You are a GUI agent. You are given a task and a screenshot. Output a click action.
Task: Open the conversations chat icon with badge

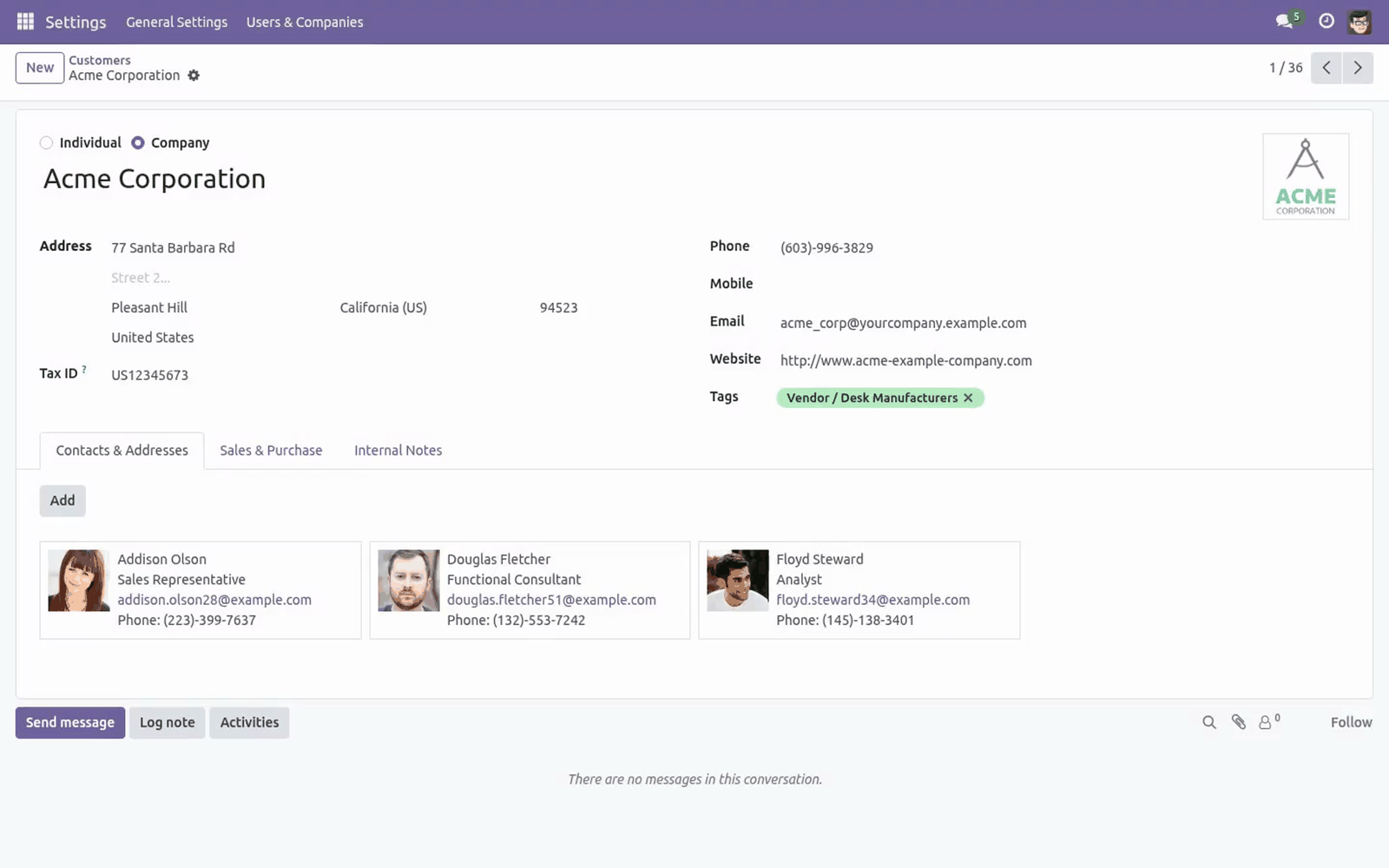click(x=1287, y=21)
